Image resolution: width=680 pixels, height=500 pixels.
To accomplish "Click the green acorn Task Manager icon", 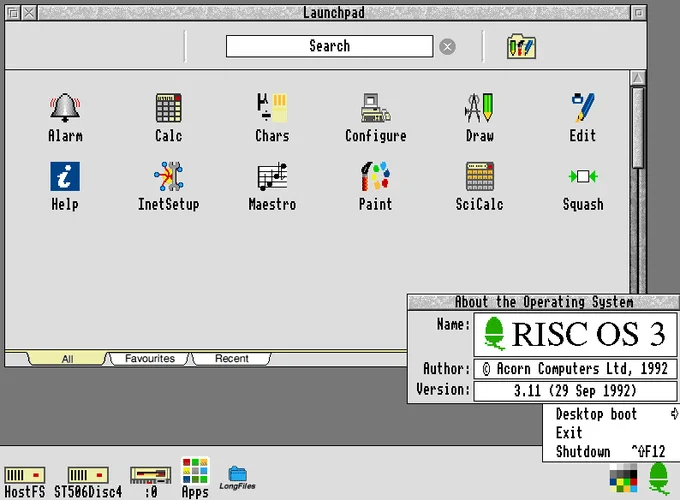I will 658,478.
